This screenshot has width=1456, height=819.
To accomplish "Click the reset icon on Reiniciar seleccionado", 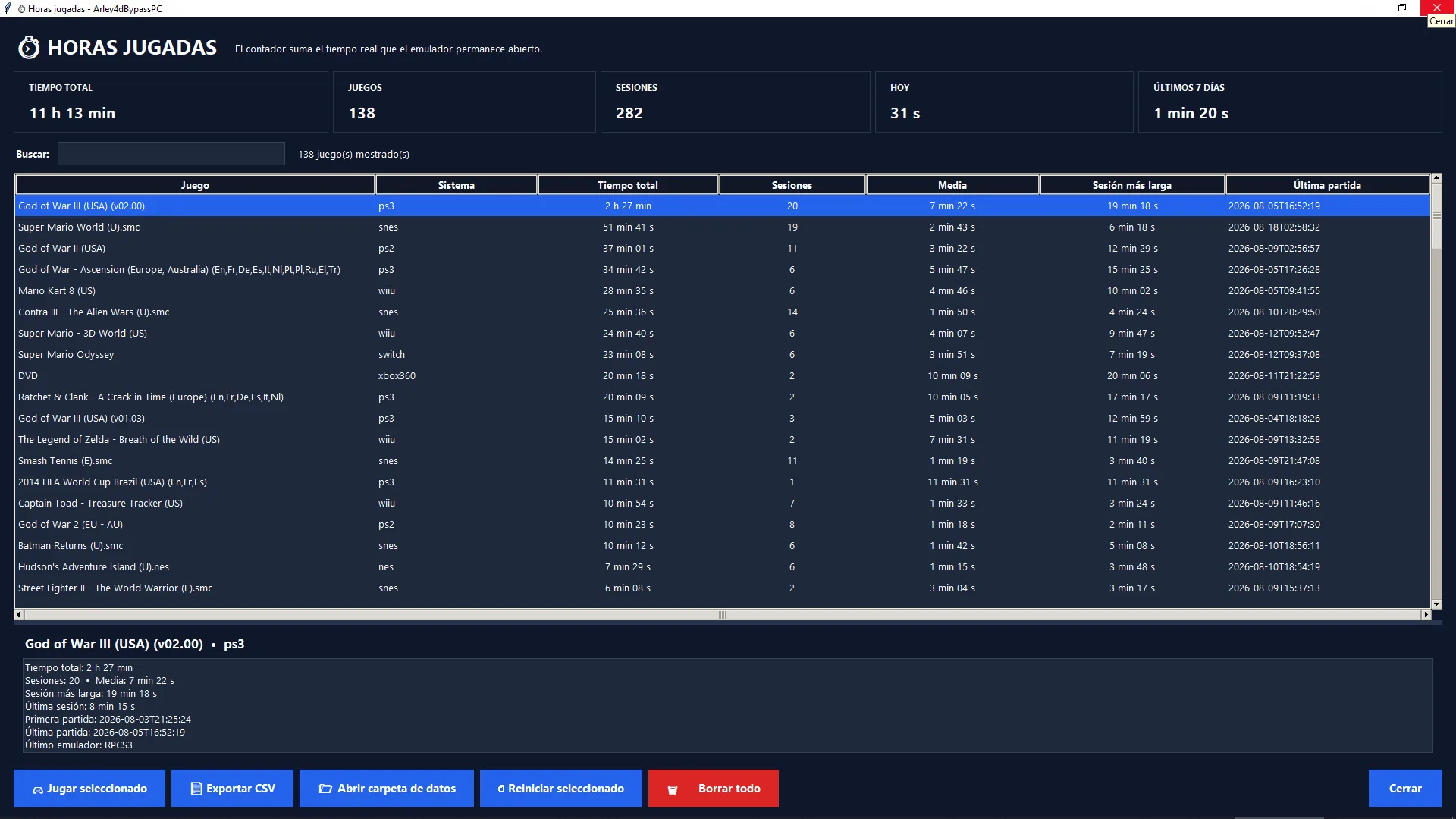I will point(501,789).
